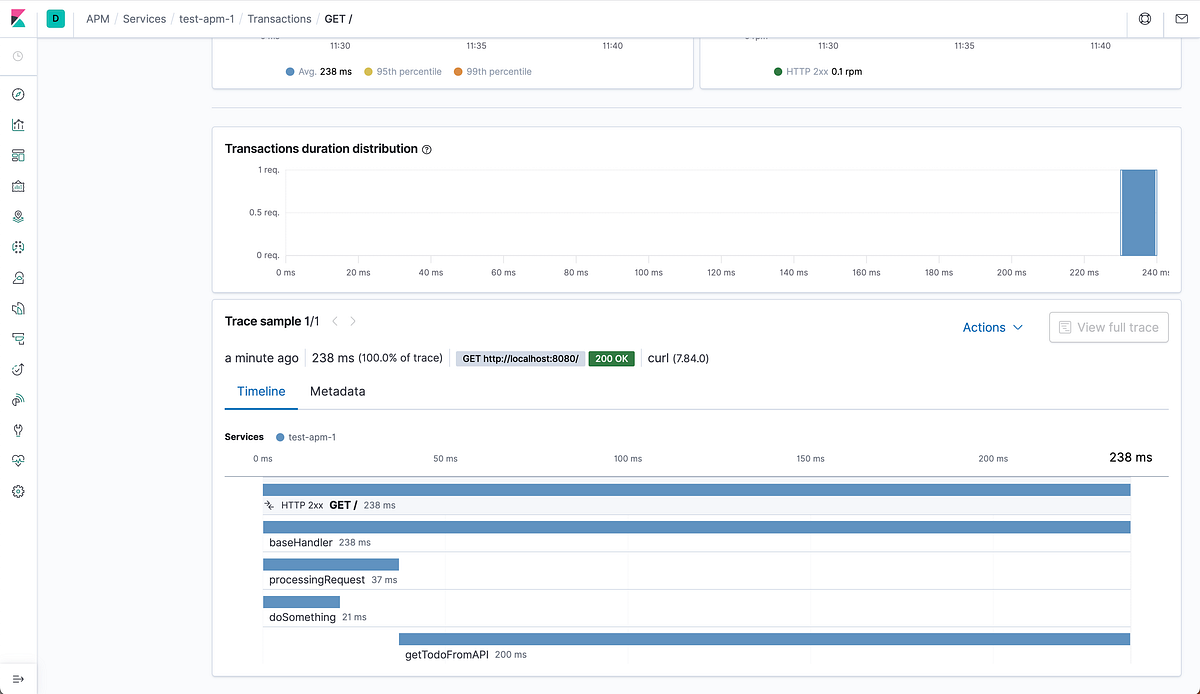Screen dimensions: 1200x694
Task: Open help using the life-preserver icon
Action: click(1144, 18)
